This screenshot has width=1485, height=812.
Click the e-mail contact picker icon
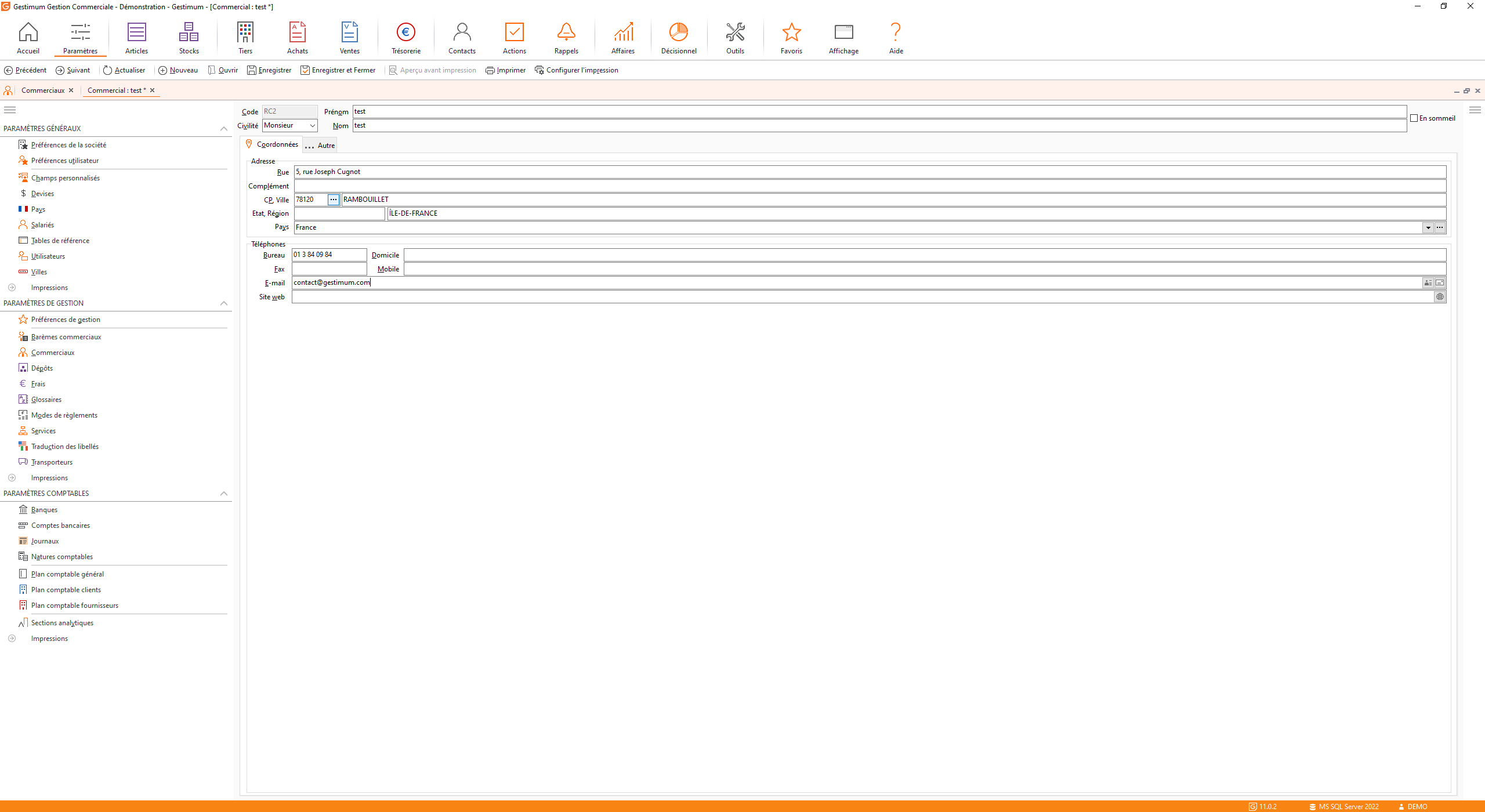[1428, 282]
